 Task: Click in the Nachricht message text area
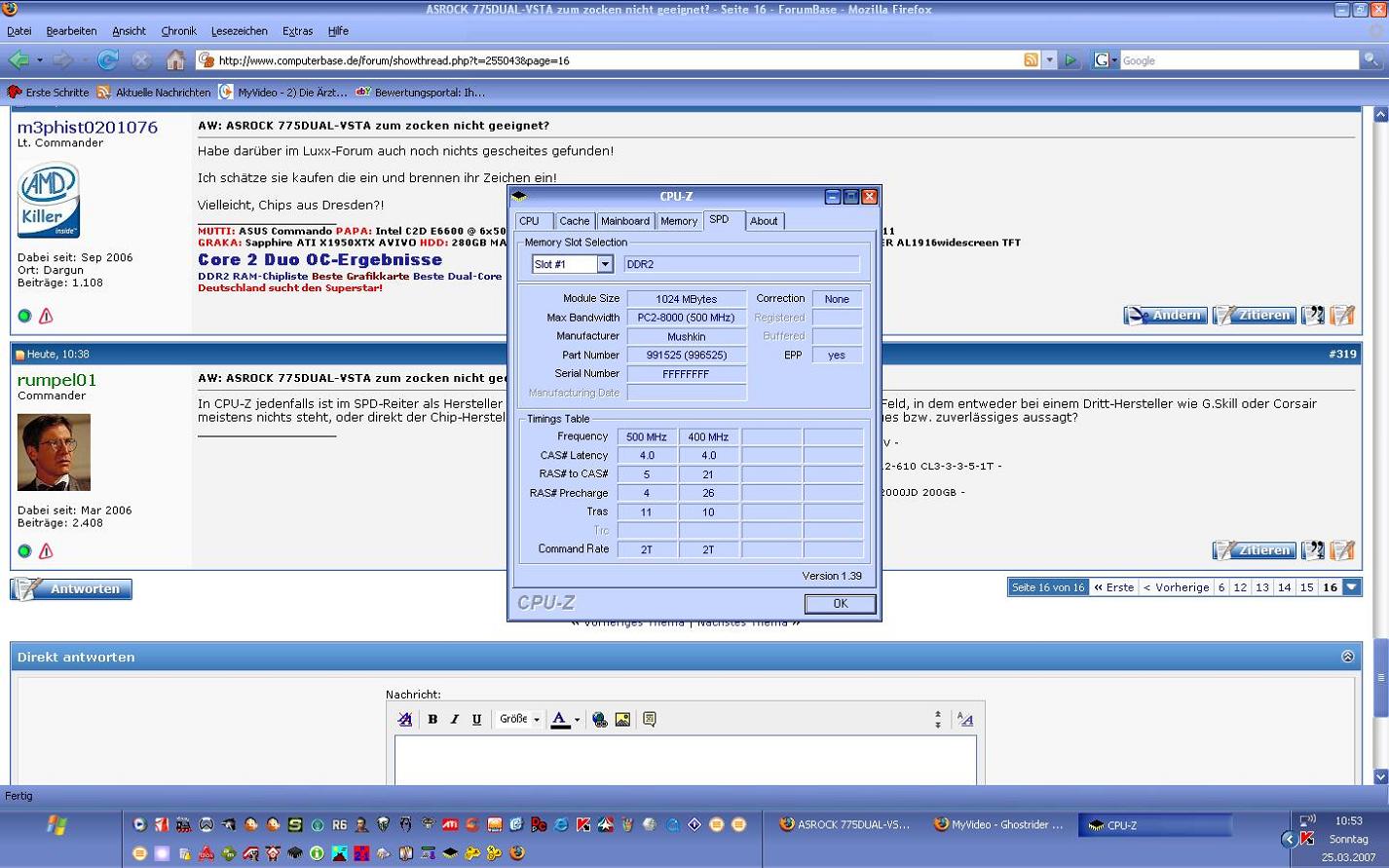(685, 761)
